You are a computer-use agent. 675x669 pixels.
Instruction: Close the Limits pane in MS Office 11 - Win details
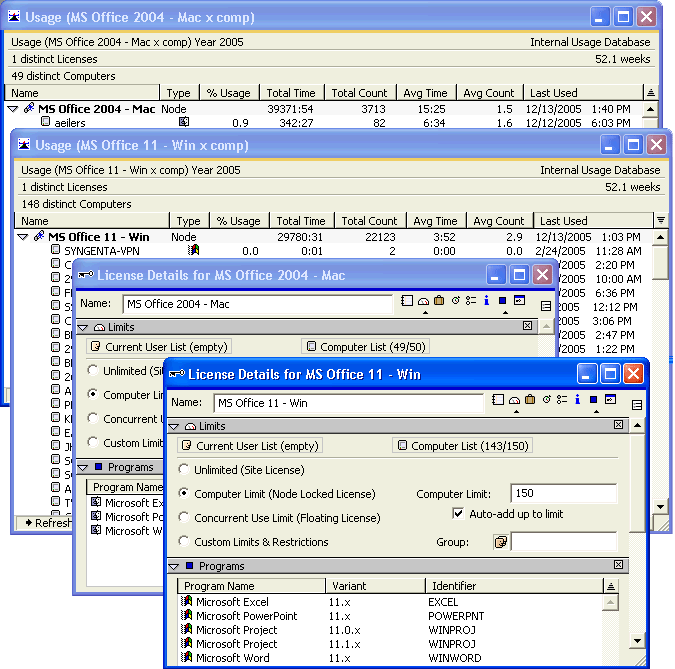point(618,425)
